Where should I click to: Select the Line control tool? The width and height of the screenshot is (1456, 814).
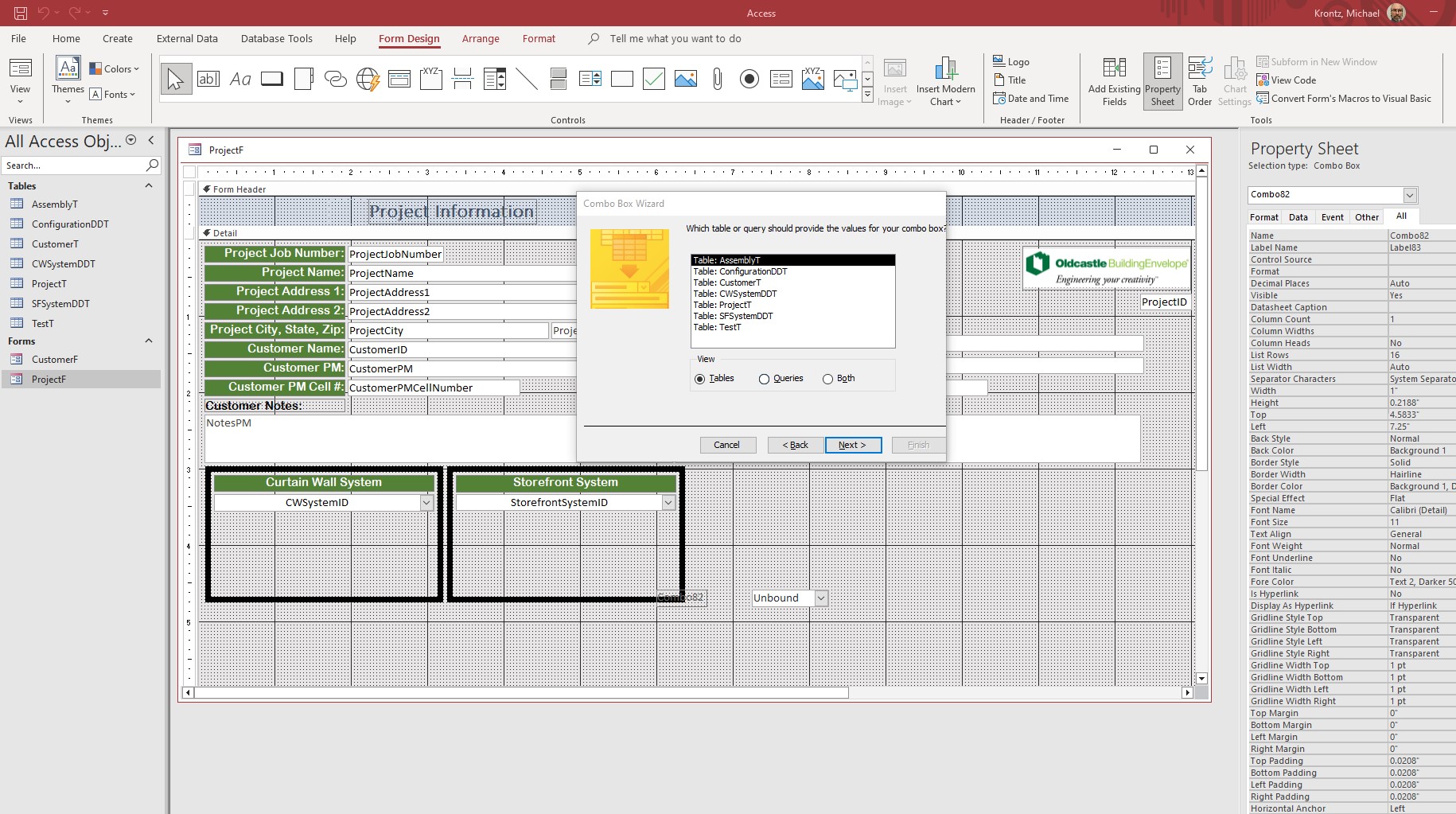point(526,79)
